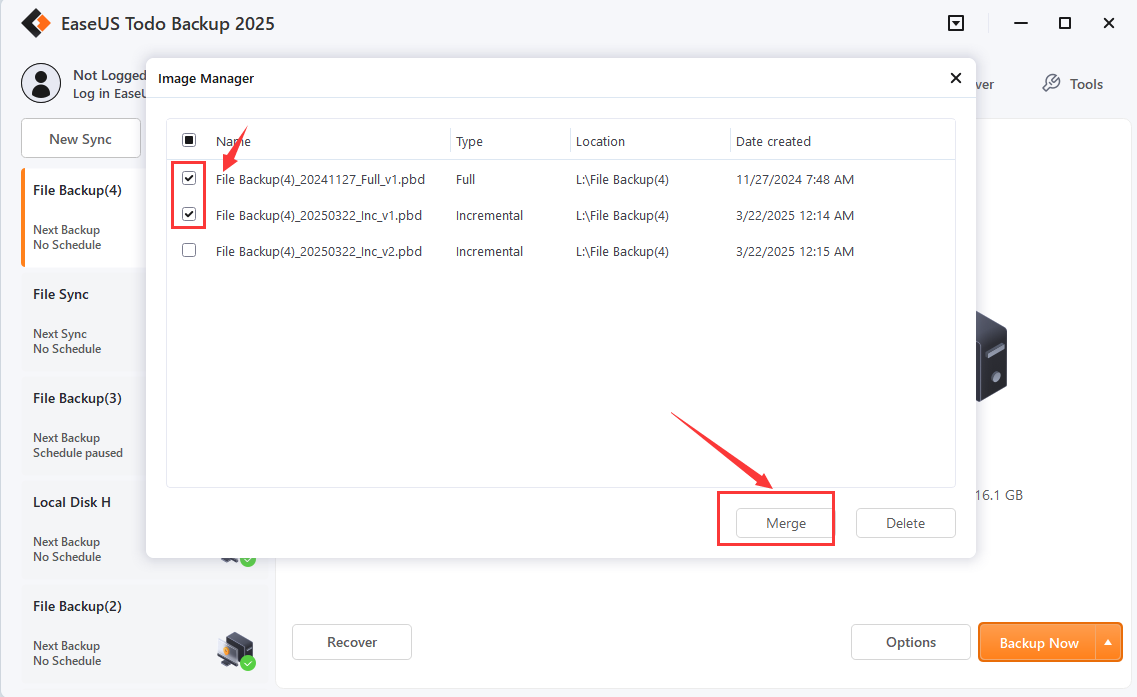The image size is (1137, 697).
Task: Click the user account avatar icon
Action: [x=41, y=83]
